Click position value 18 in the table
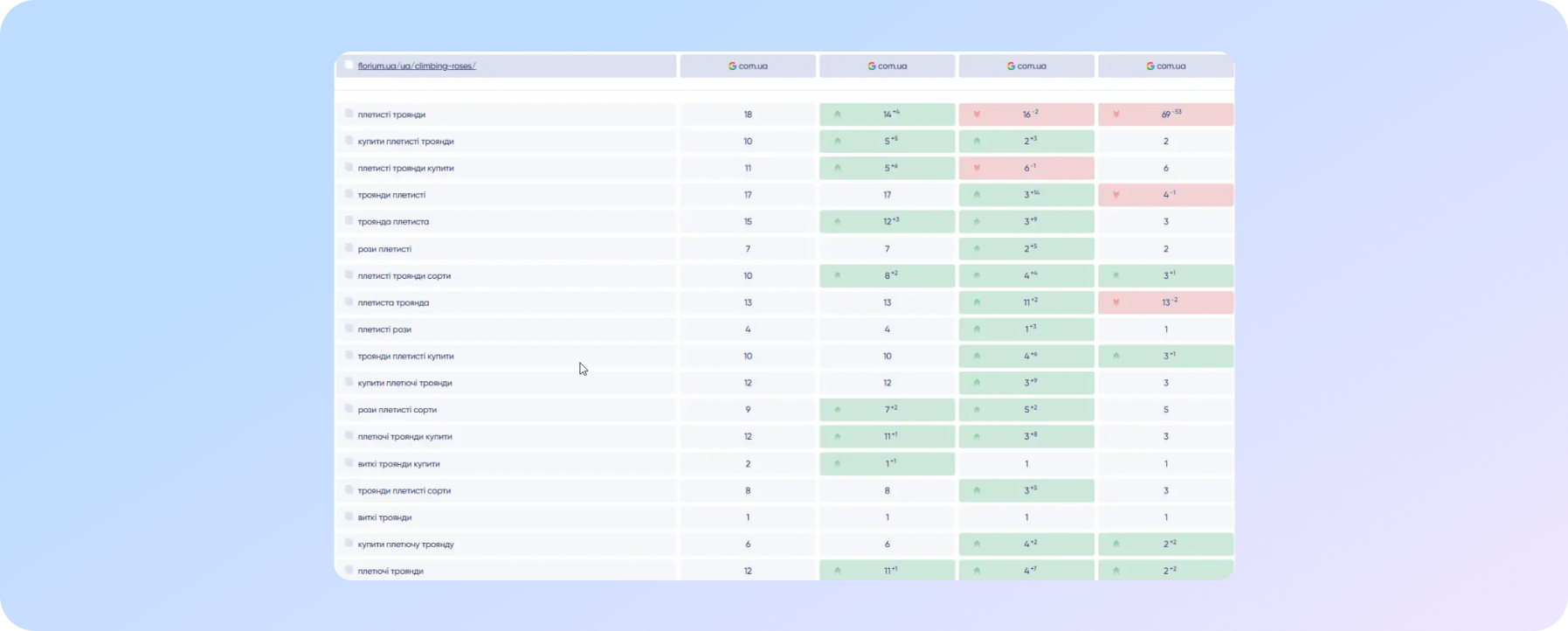This screenshot has height=631, width=1568. point(748,114)
